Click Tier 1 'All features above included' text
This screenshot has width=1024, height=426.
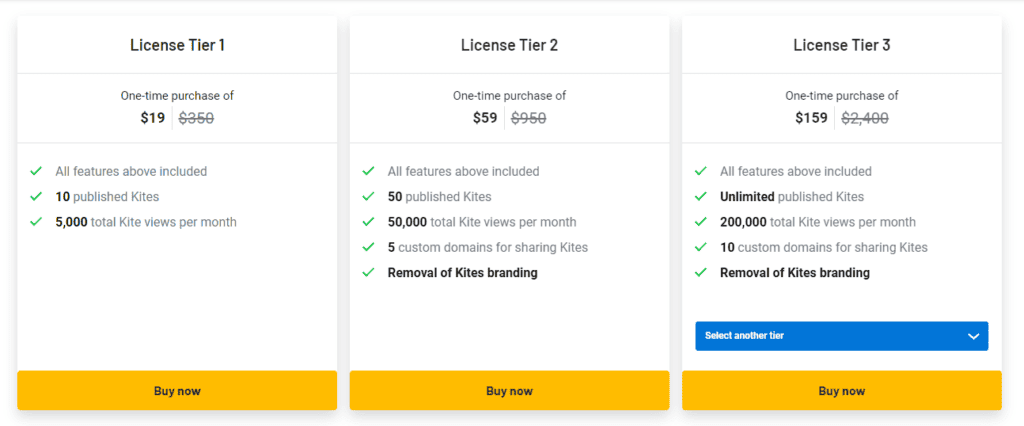131,172
